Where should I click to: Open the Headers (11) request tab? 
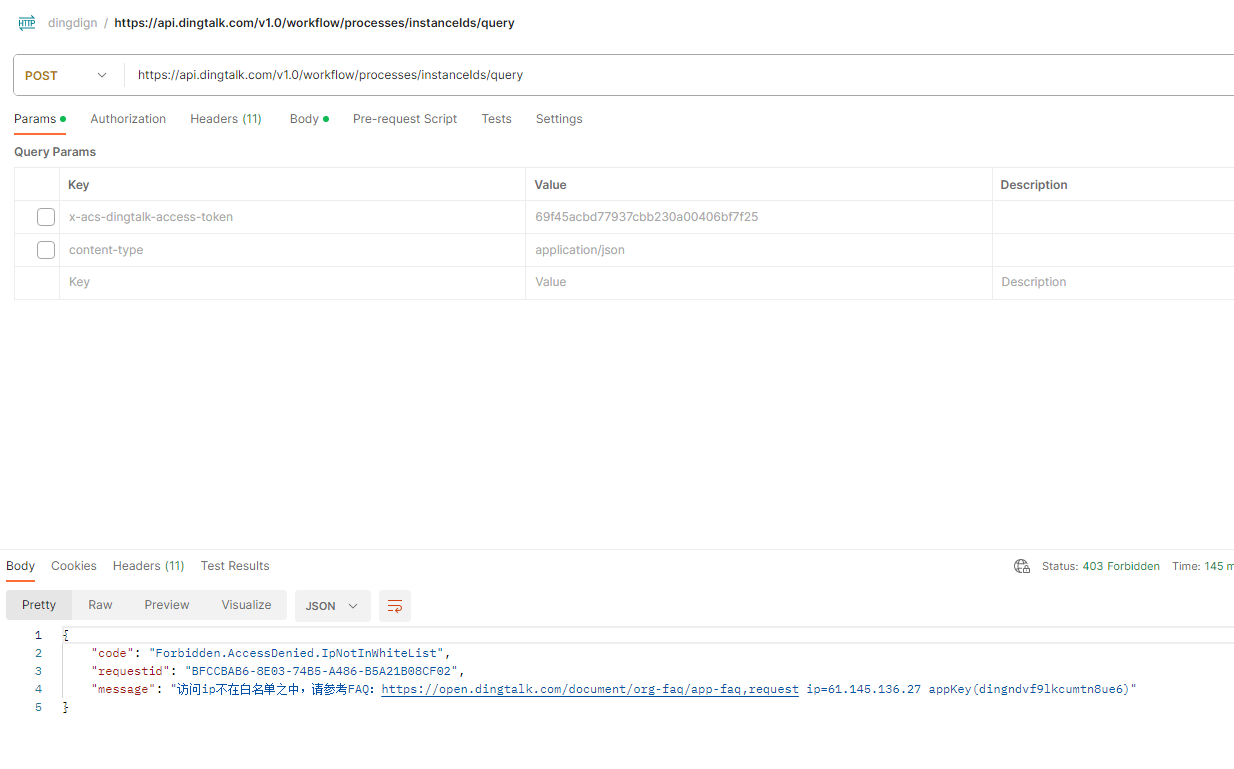coord(226,119)
